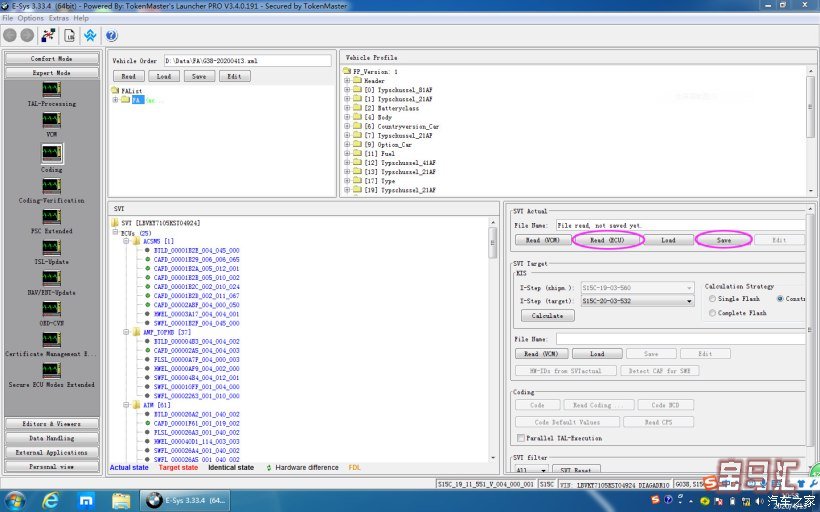
Task: Click the Calculate button
Action: (548, 316)
